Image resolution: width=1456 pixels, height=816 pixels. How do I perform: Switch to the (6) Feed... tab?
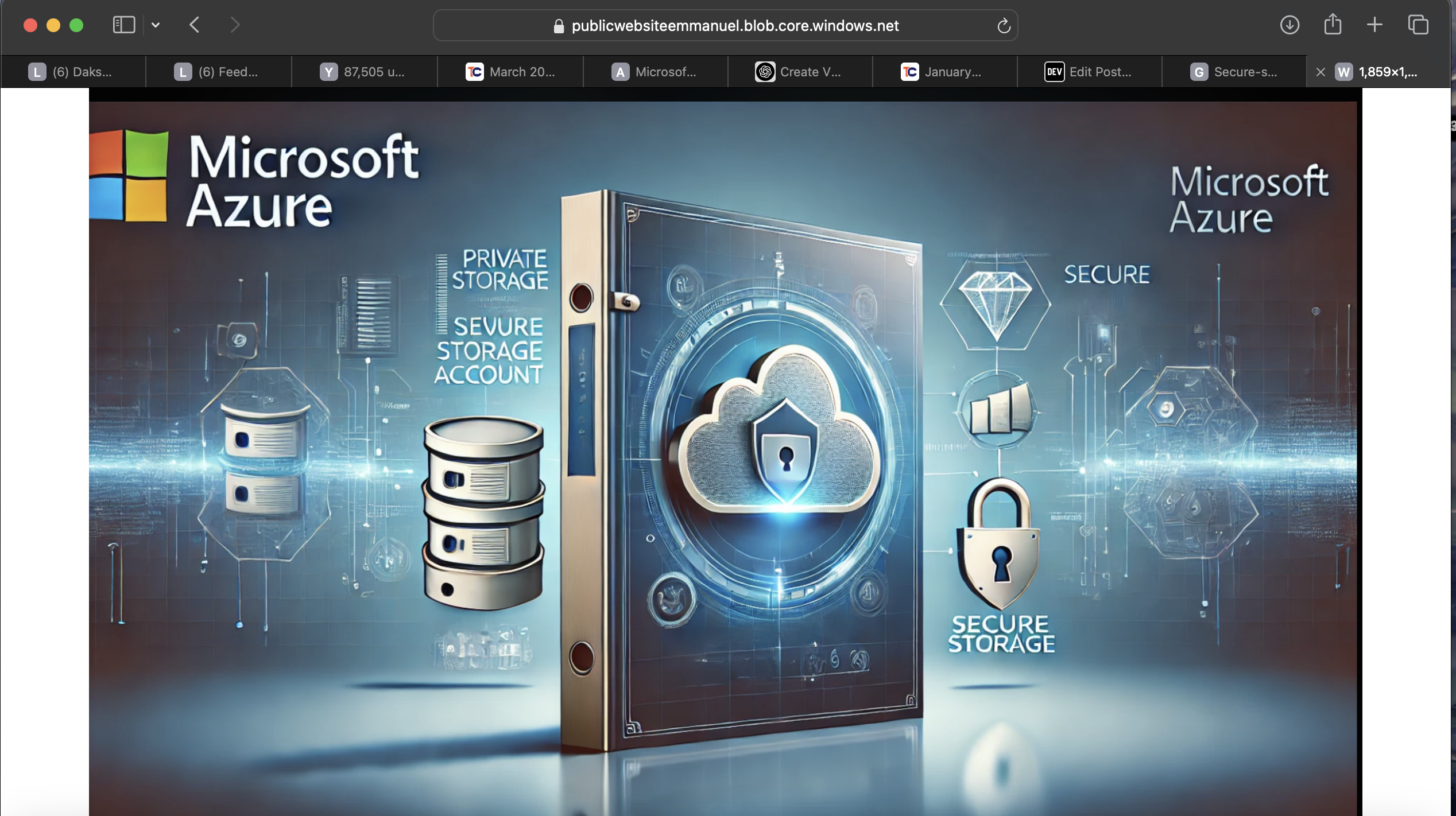pyautogui.click(x=219, y=72)
